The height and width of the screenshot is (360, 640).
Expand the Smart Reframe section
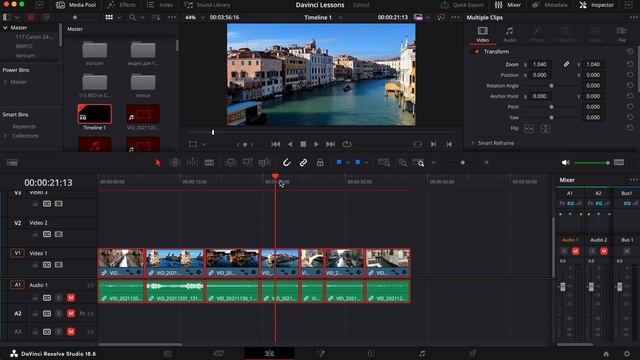pos(472,143)
